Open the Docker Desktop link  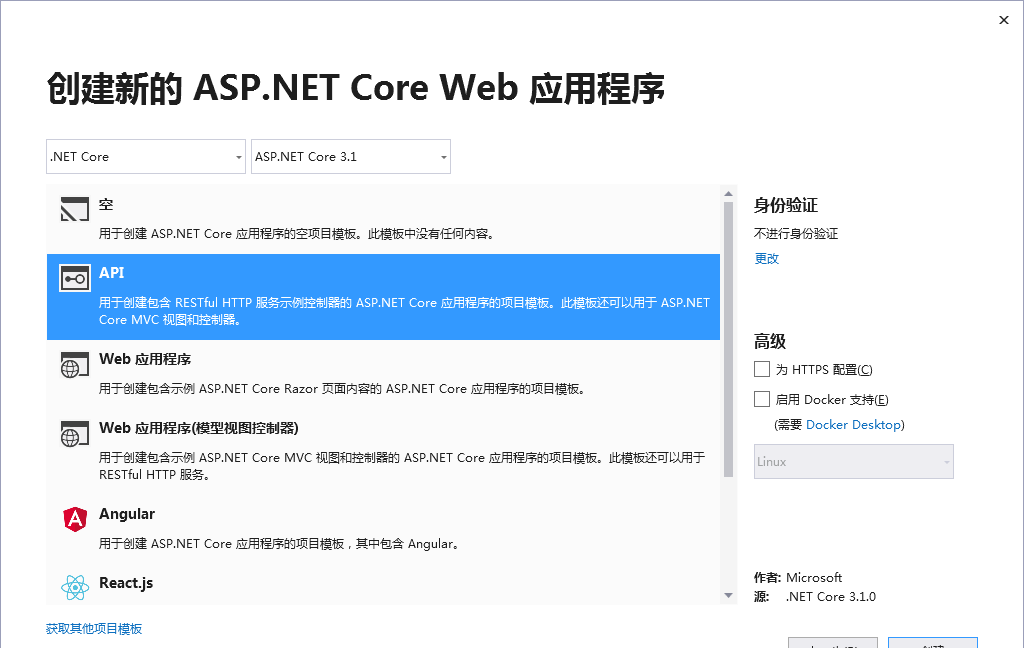click(x=854, y=425)
